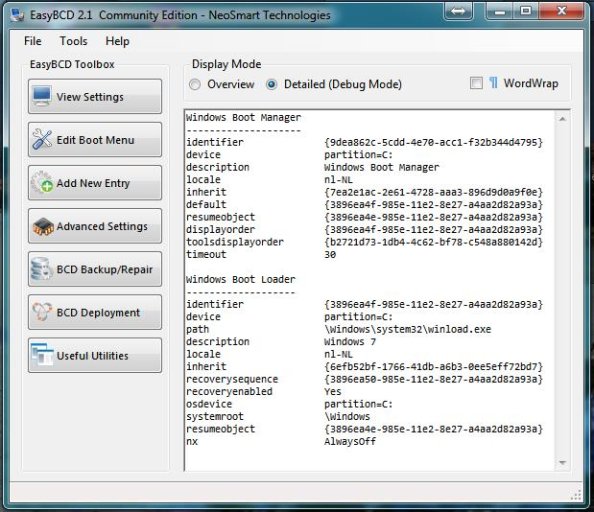594x512 pixels.
Task: Open the Tools menu
Action: pos(73,41)
